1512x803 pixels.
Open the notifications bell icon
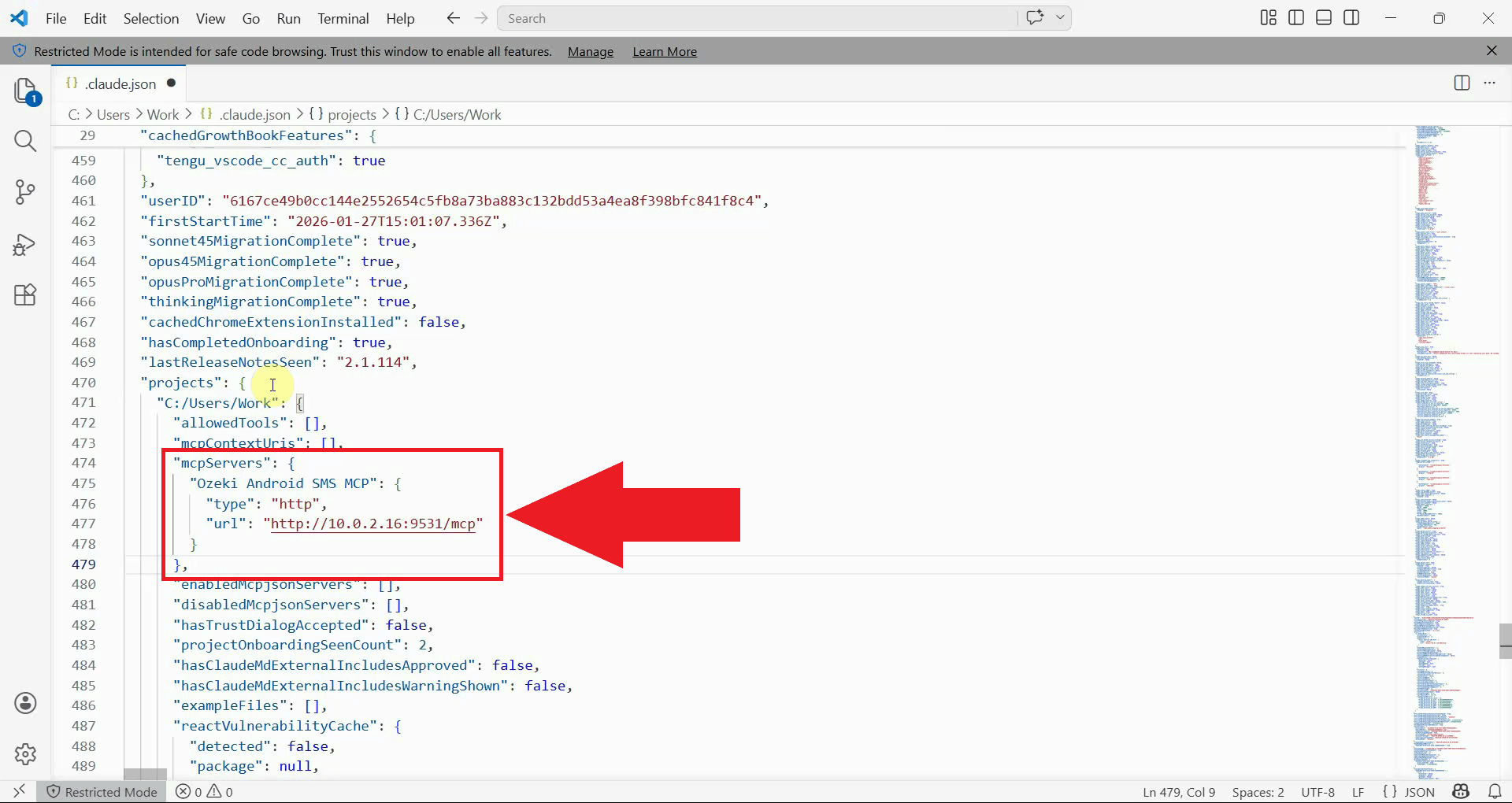1495,791
